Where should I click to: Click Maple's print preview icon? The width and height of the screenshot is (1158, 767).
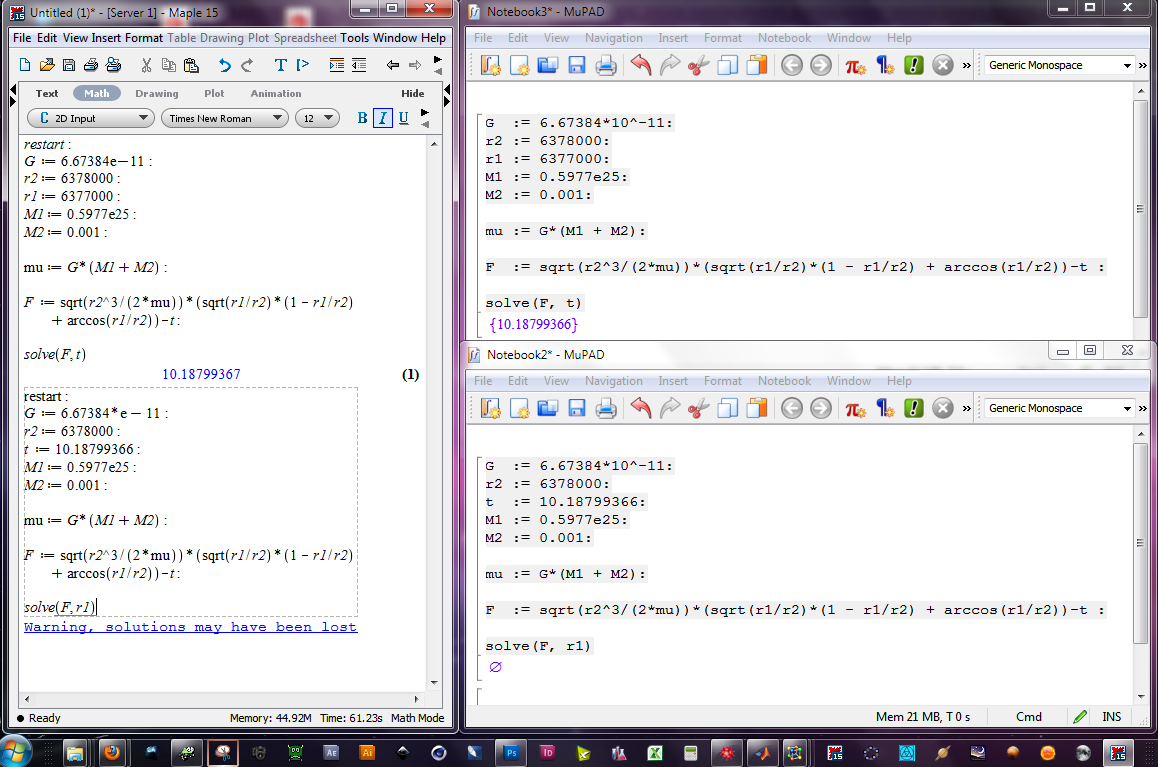click(114, 65)
